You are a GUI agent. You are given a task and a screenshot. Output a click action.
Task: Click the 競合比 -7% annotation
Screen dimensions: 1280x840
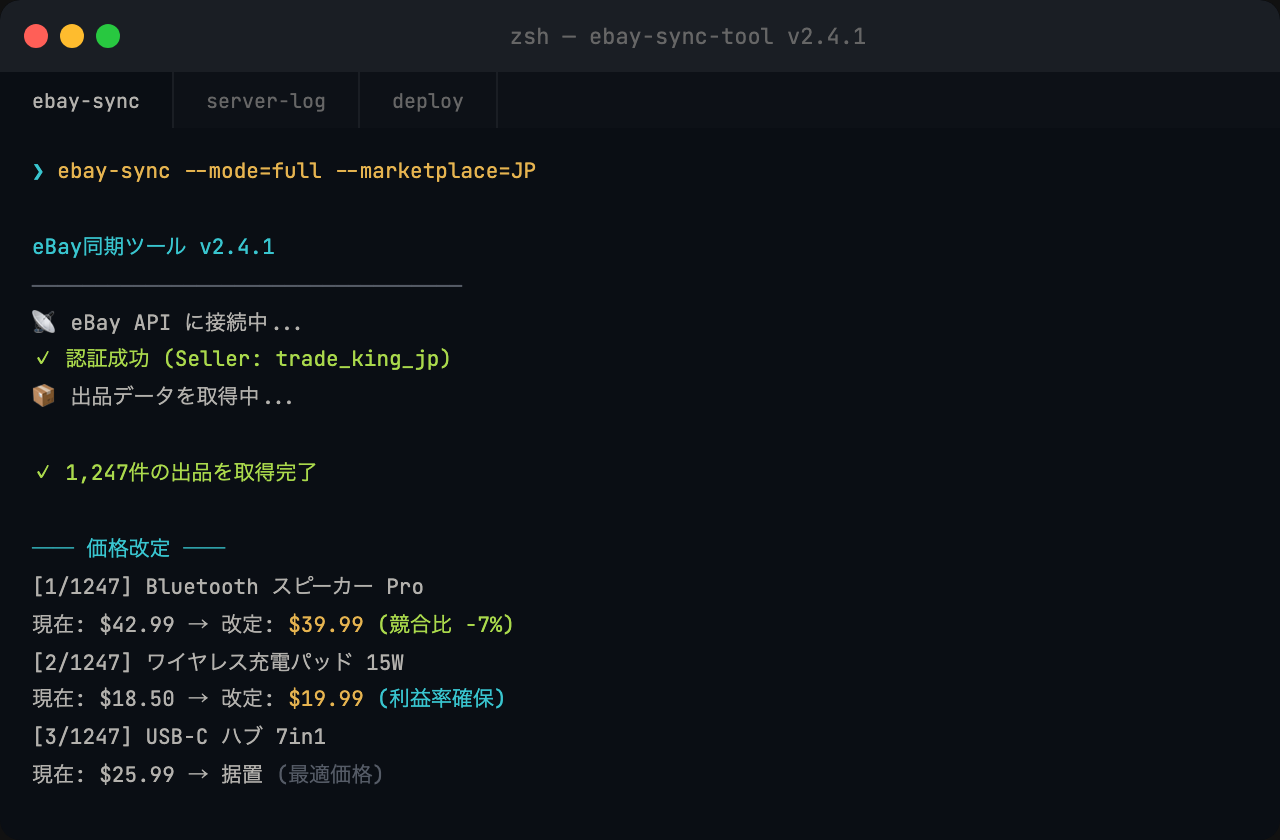[445, 625]
